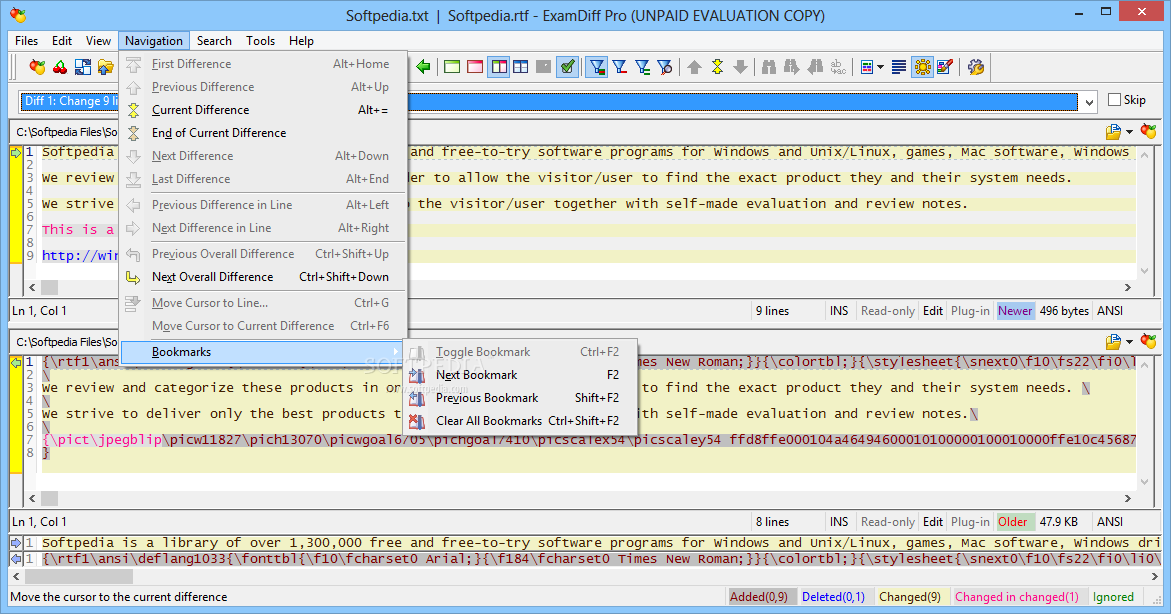Select Previous Bookmark in the submenu
Viewport: 1171px width, 614px height.
click(x=520, y=398)
